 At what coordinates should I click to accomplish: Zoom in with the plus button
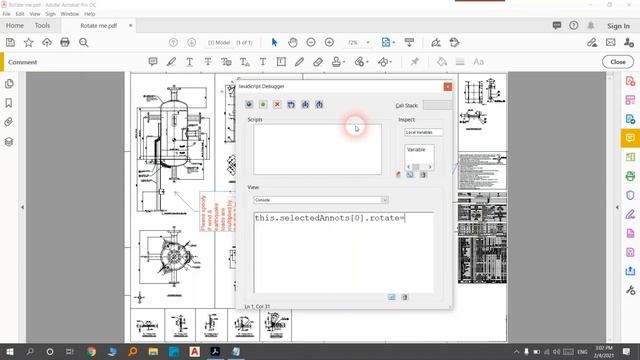[x=329, y=42]
